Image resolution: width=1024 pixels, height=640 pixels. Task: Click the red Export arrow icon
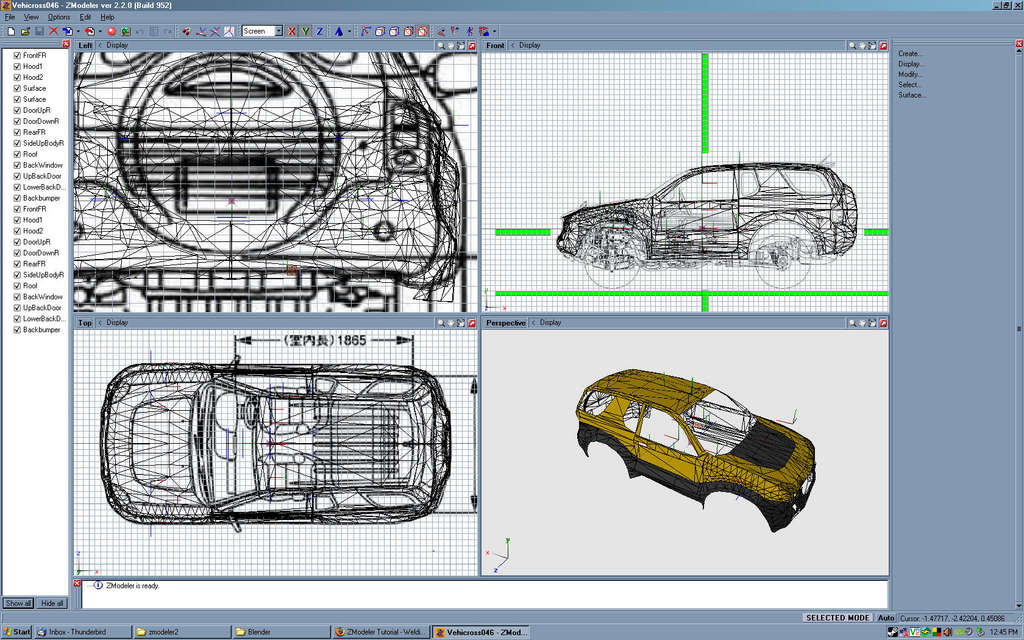[89, 31]
